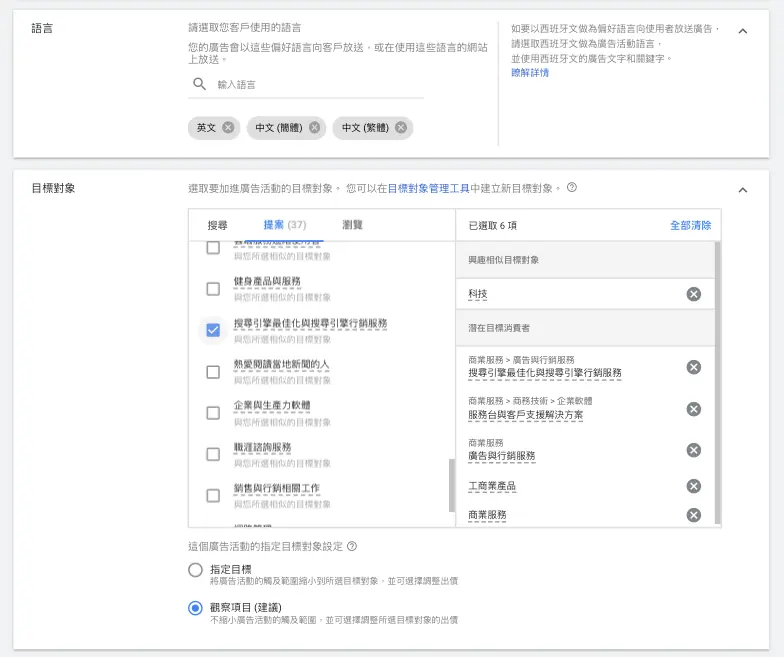Check the partially hidden top checkbox in list
This screenshot has height=657, width=784.
pyautogui.click(x=213, y=248)
